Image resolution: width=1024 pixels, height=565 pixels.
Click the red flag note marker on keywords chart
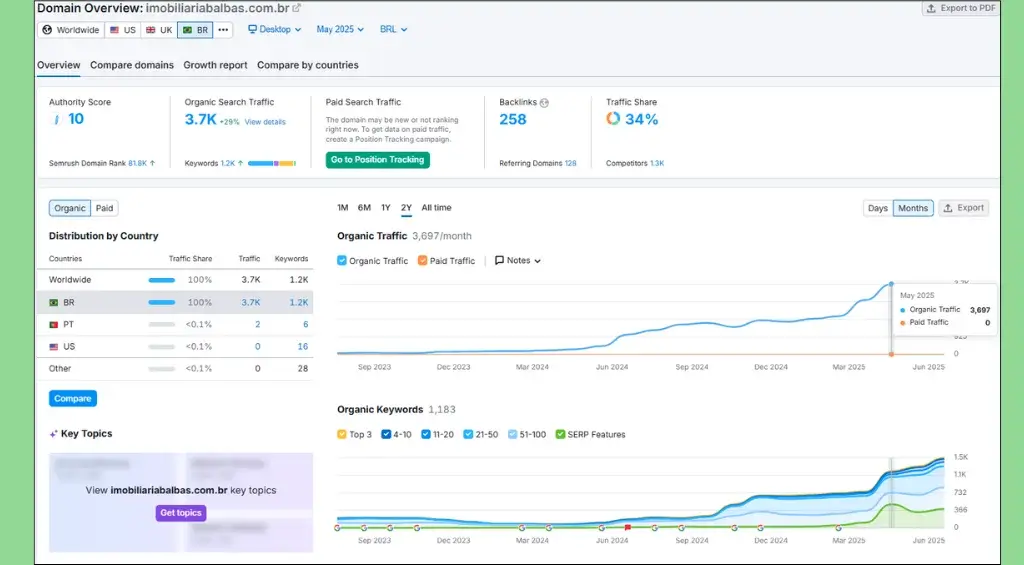click(x=628, y=527)
